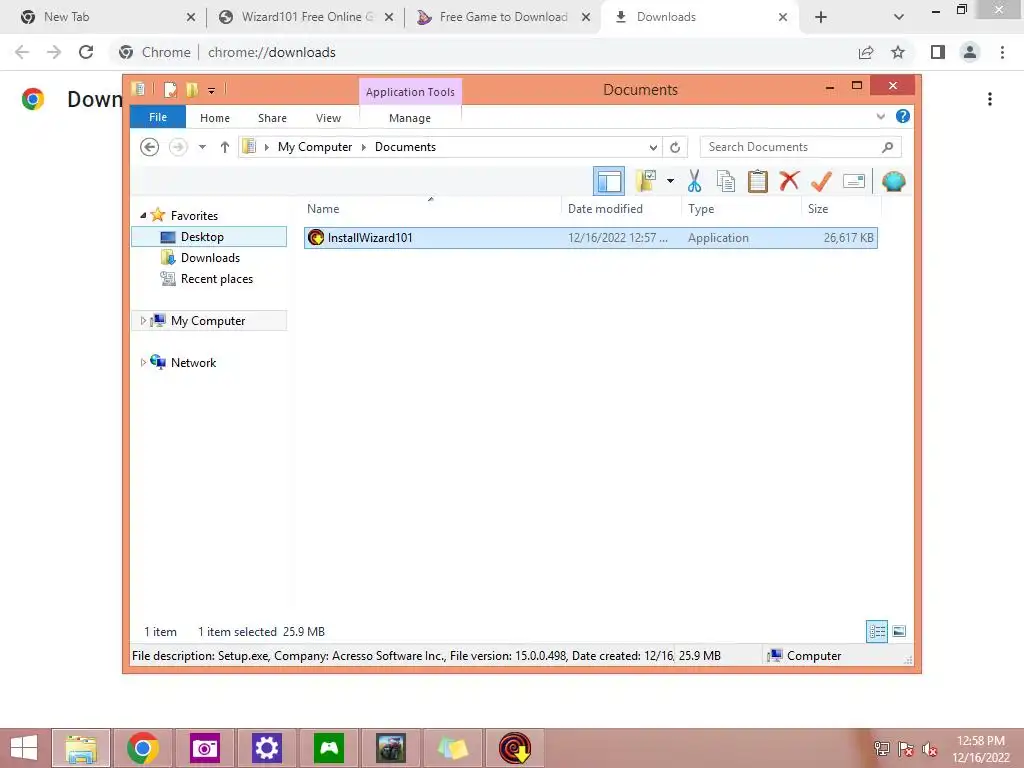Click the search magnifier icon
Screen dimensions: 1024x768
pyautogui.click(x=887, y=147)
